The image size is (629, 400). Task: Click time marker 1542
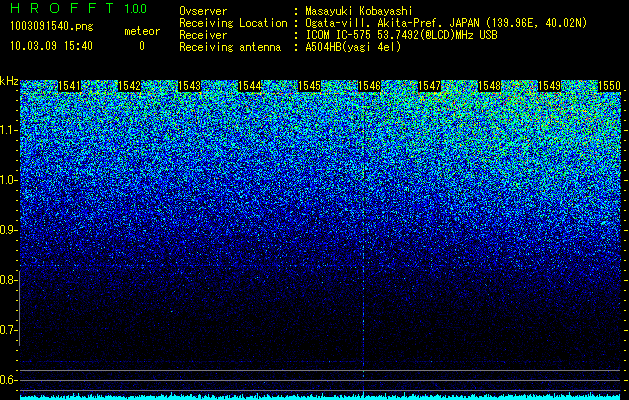(x=130, y=86)
